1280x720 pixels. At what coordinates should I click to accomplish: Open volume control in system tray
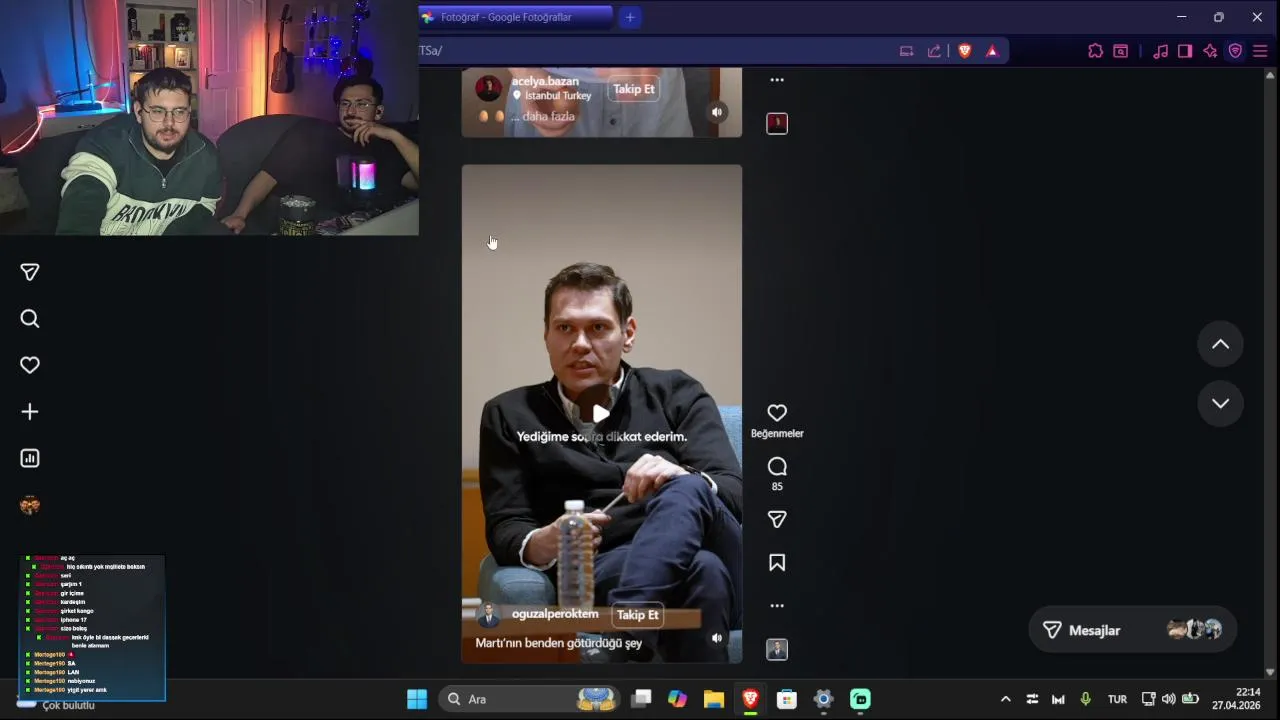[x=1168, y=699]
